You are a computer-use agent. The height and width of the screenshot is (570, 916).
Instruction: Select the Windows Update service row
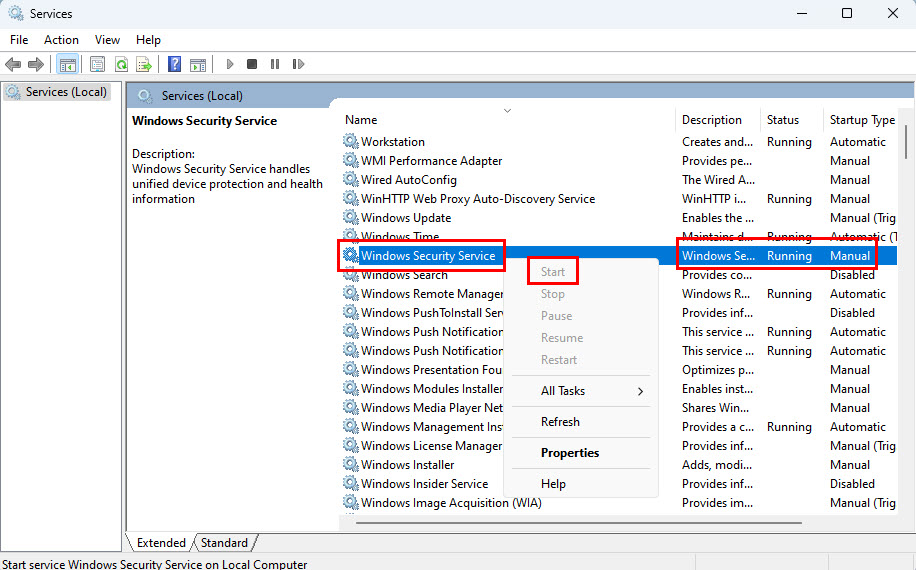[405, 218]
